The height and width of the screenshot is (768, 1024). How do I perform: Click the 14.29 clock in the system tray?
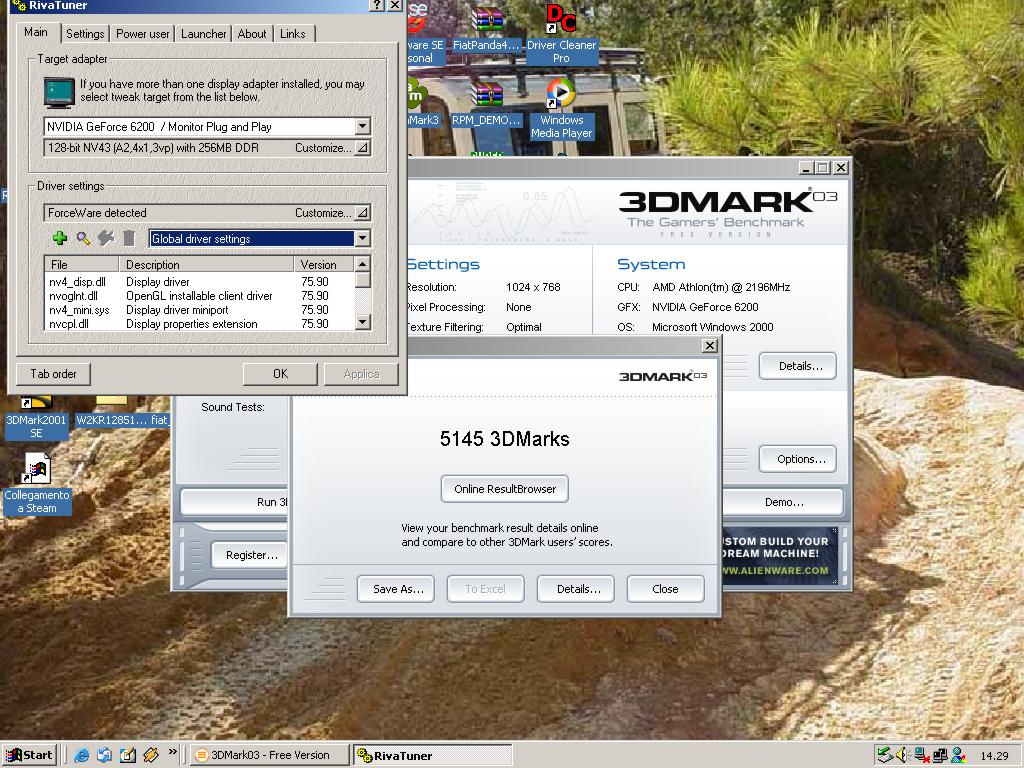point(994,756)
